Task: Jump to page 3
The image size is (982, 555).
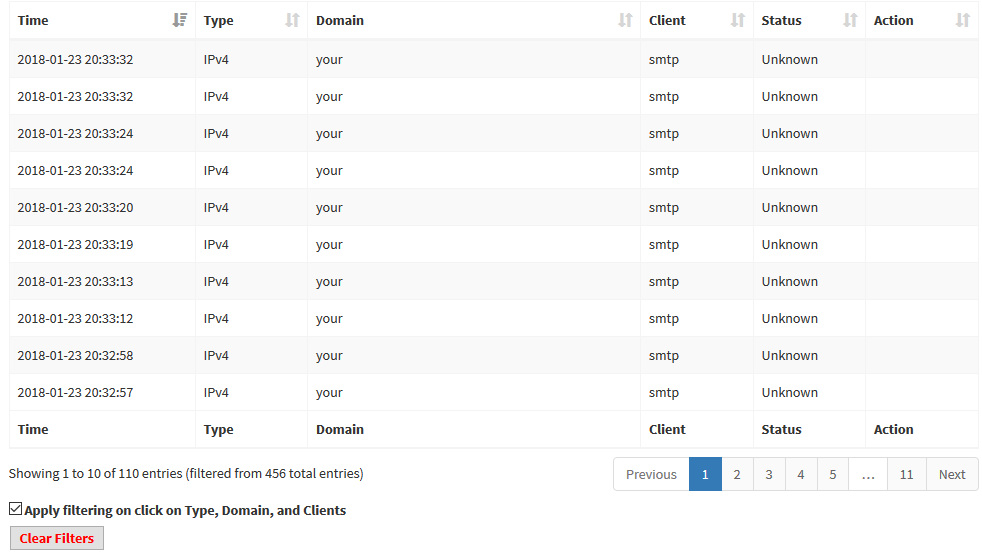Action: 769,474
